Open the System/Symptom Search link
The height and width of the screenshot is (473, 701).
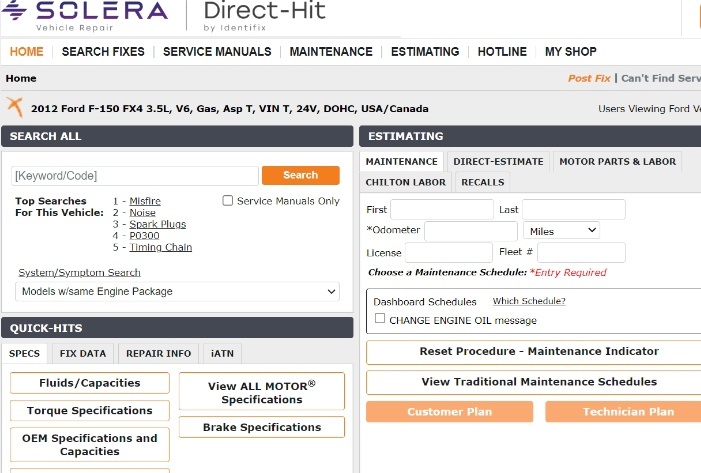pos(79,272)
